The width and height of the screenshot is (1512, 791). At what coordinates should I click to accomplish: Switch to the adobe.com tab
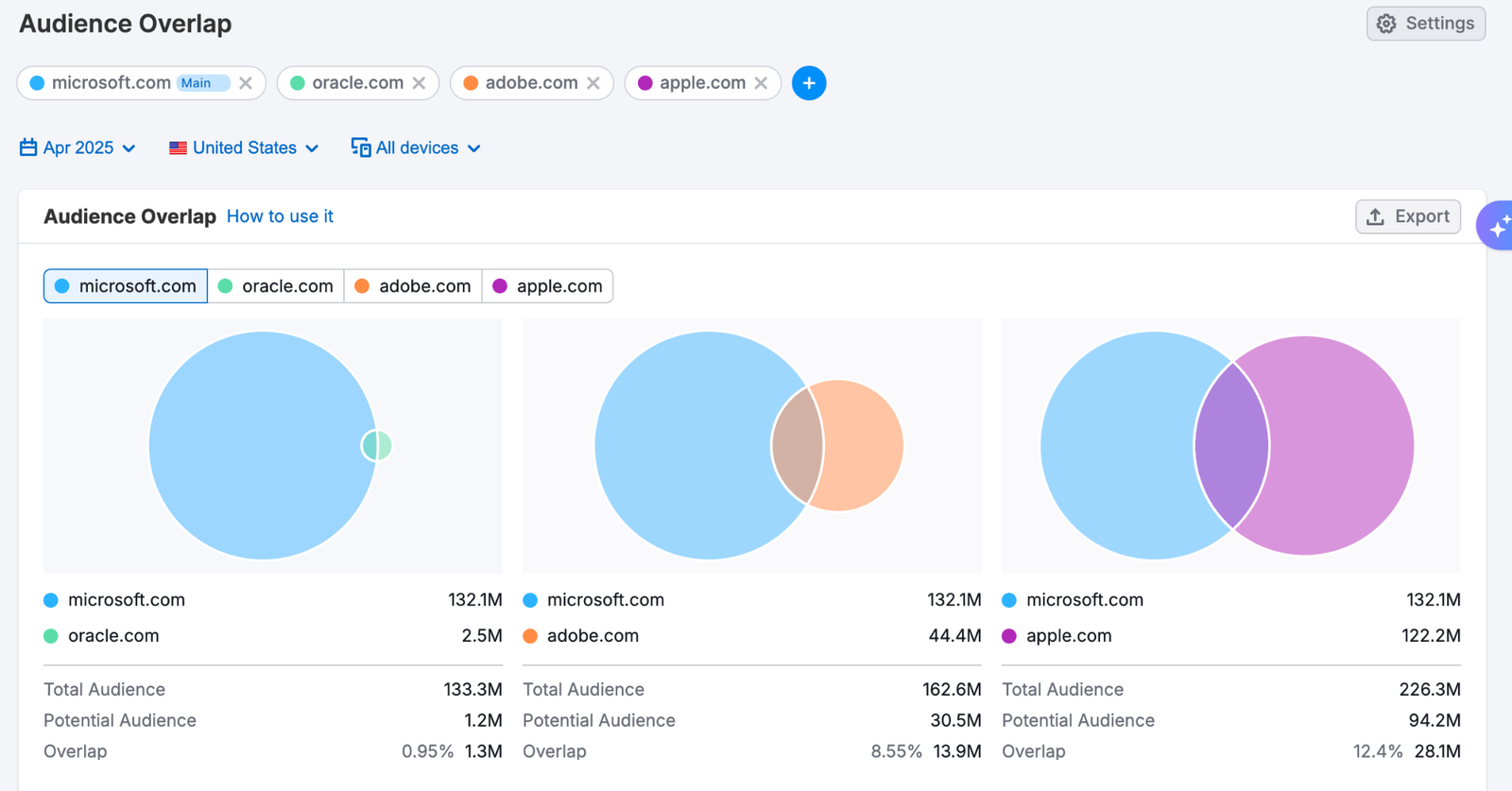pos(413,286)
